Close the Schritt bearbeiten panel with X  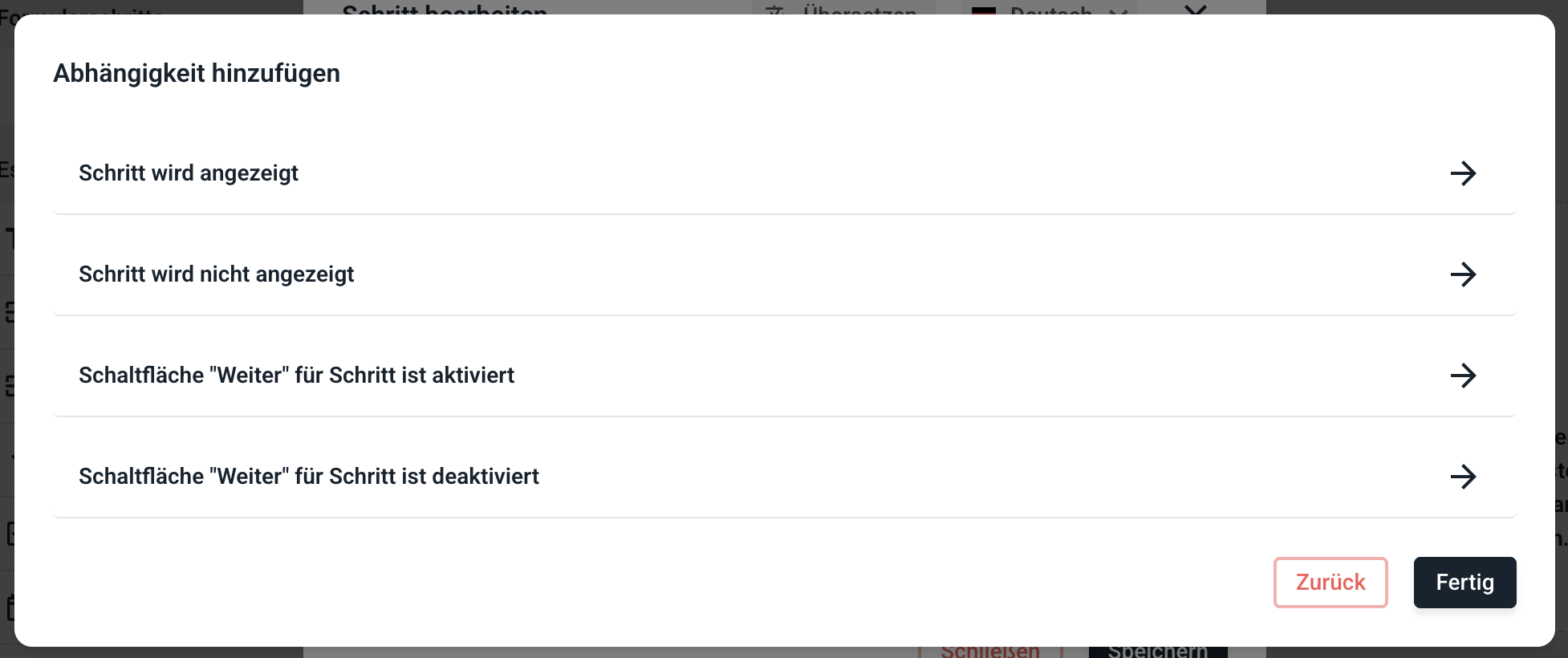[1196, 8]
